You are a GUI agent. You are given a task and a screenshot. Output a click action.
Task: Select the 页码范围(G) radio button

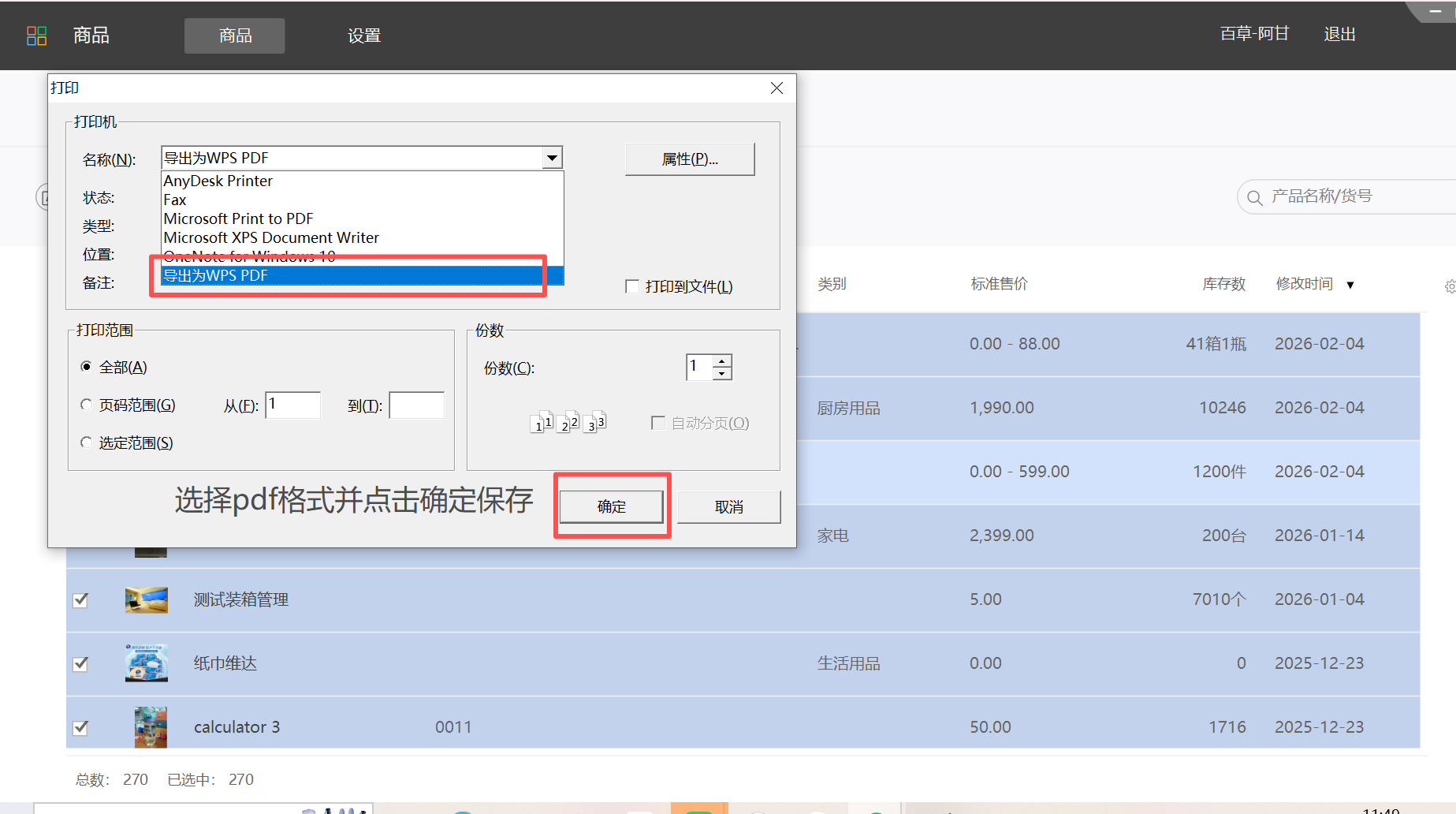(86, 404)
